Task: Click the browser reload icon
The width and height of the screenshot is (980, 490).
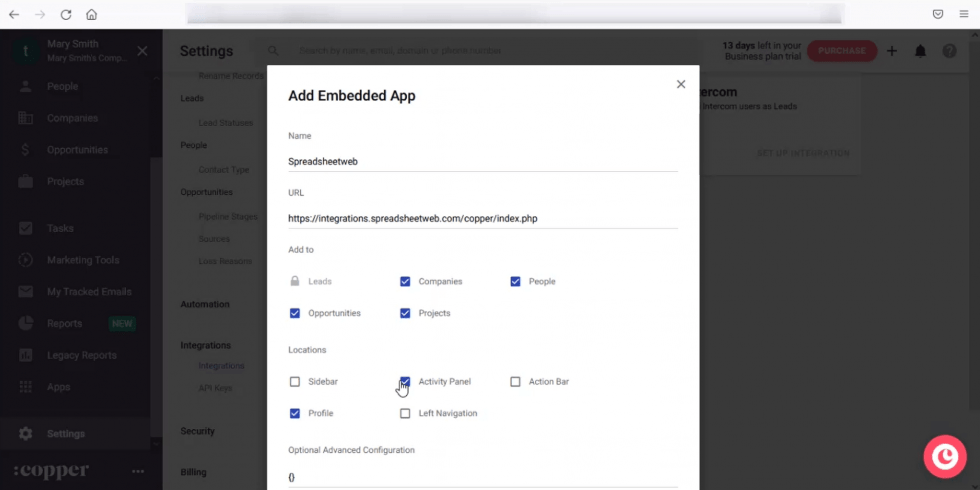Action: (66, 15)
